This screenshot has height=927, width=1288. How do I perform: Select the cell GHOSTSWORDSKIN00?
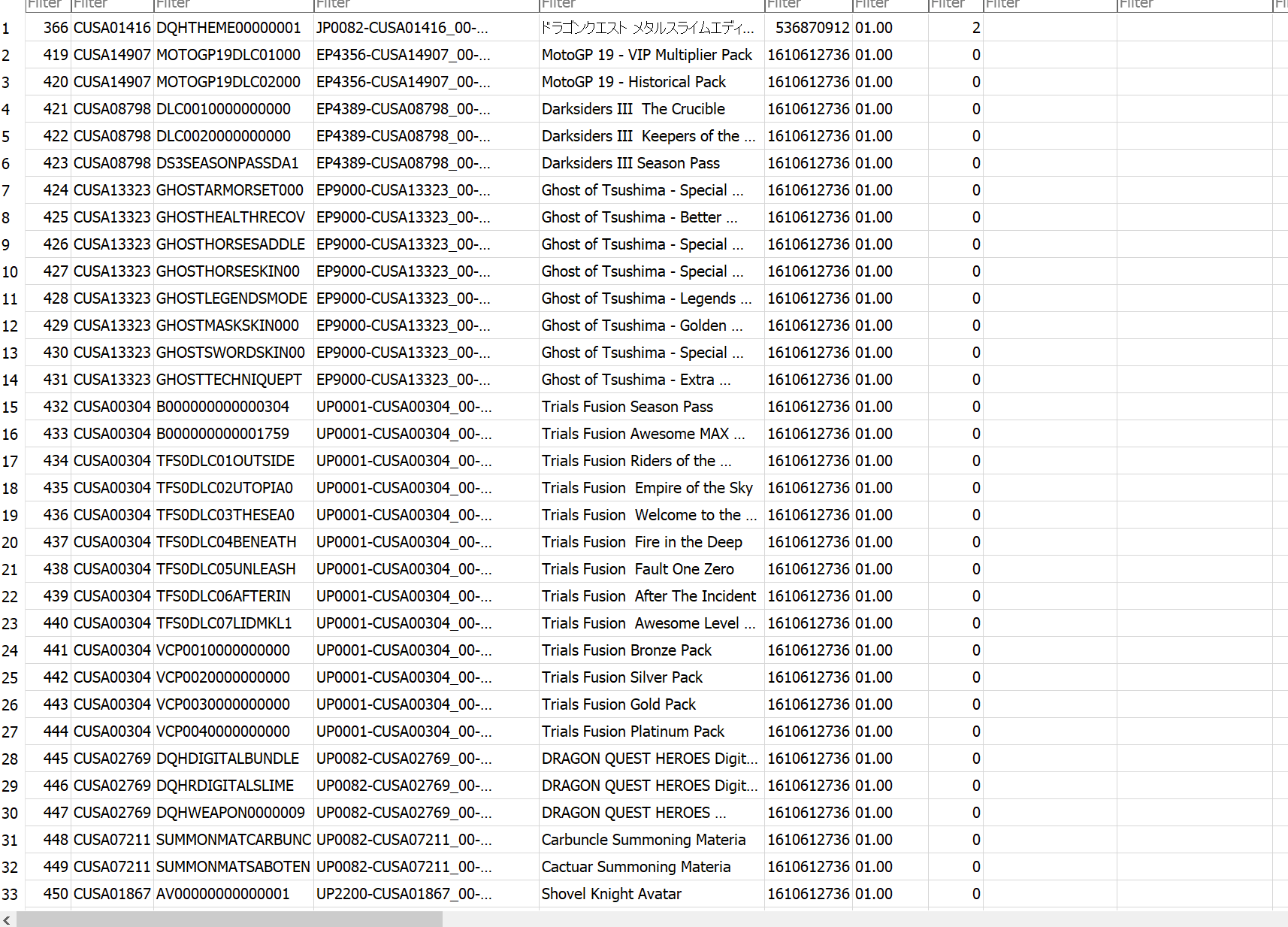234,353
